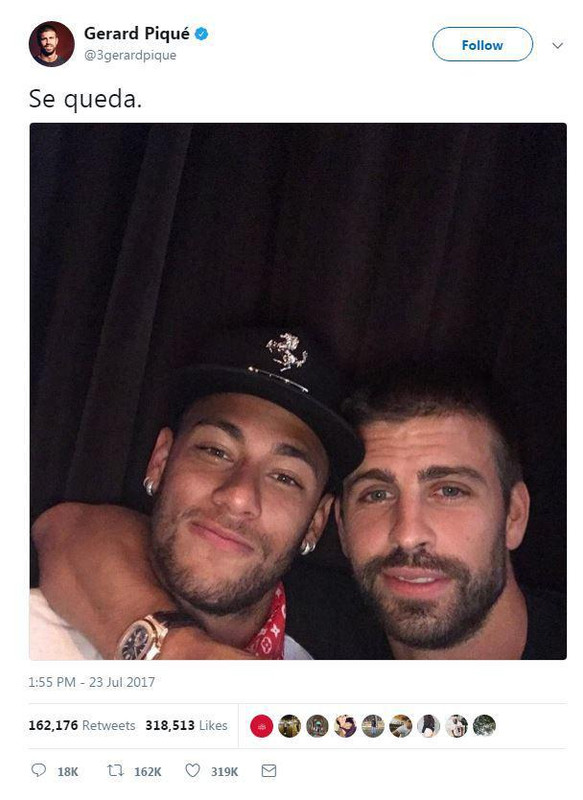Like the tweet with the heart icon
Image resolution: width=583 pixels, height=800 pixels.
point(192,770)
